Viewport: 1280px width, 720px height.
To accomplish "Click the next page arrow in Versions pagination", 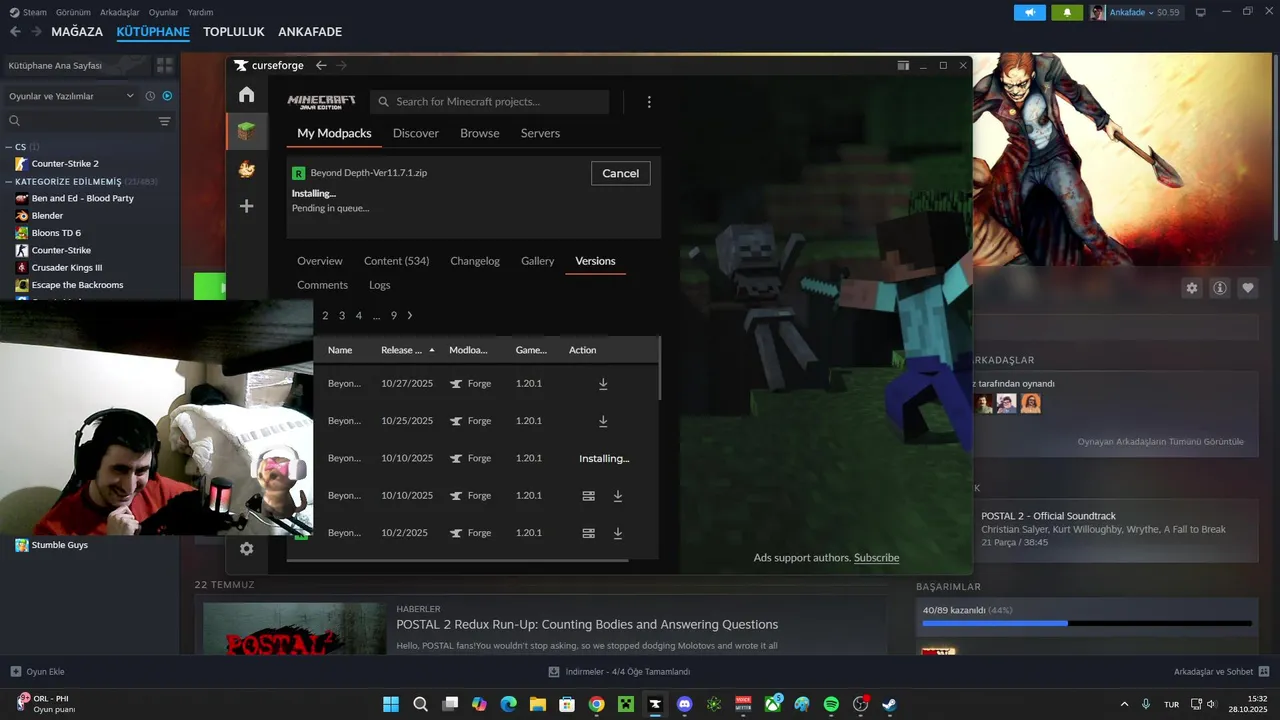I will 410,315.
